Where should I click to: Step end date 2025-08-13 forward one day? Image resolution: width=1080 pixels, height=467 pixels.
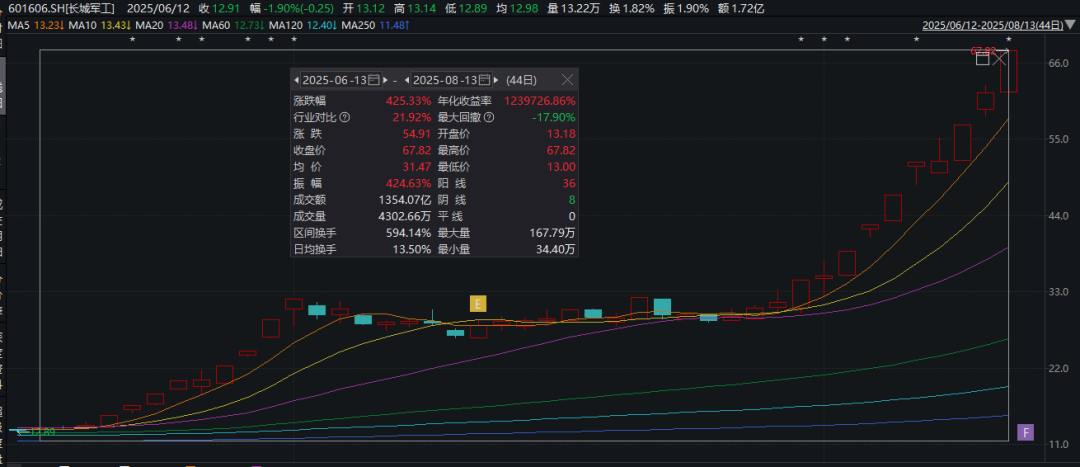tap(497, 79)
